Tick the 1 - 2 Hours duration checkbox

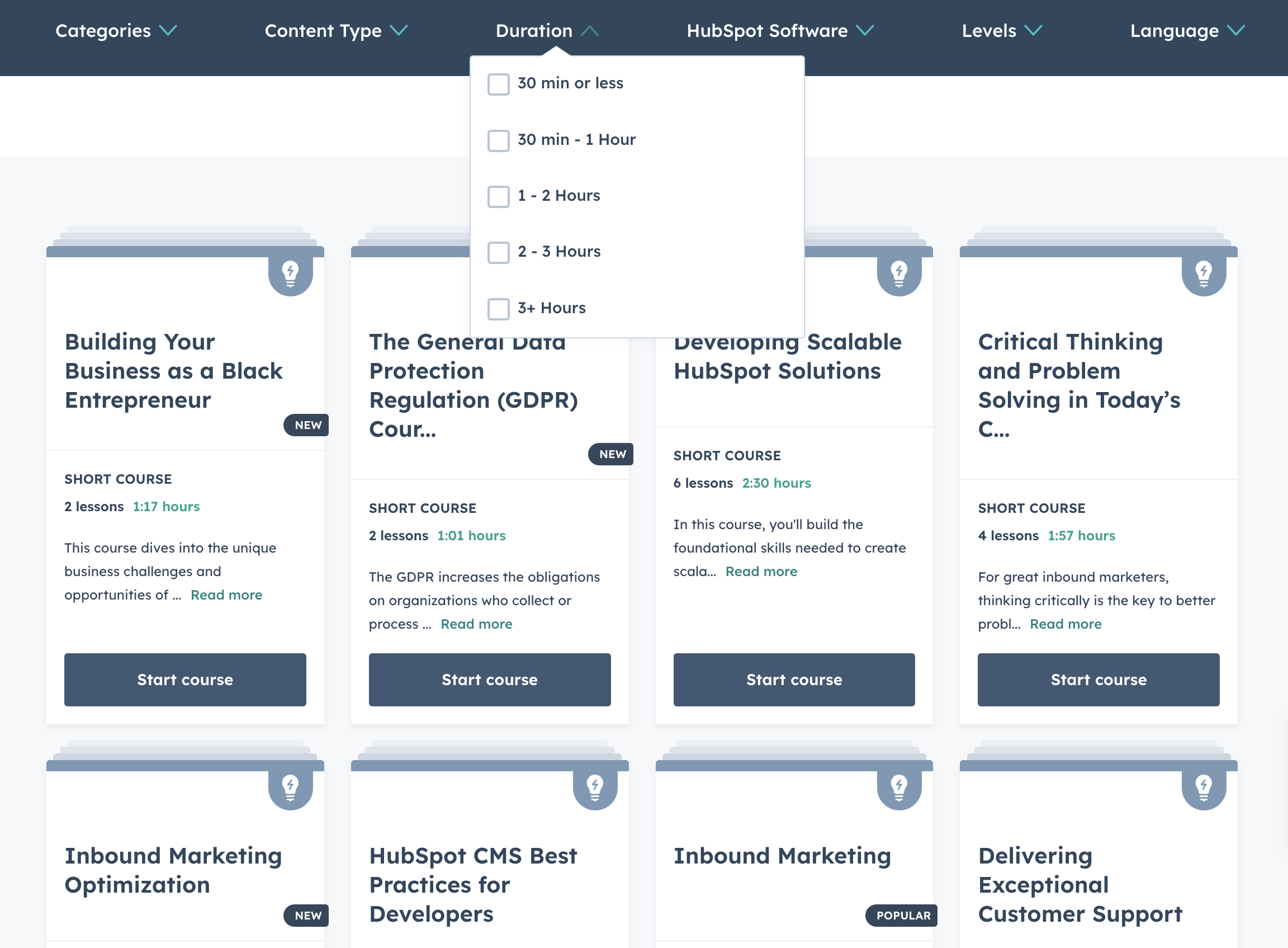coord(498,196)
